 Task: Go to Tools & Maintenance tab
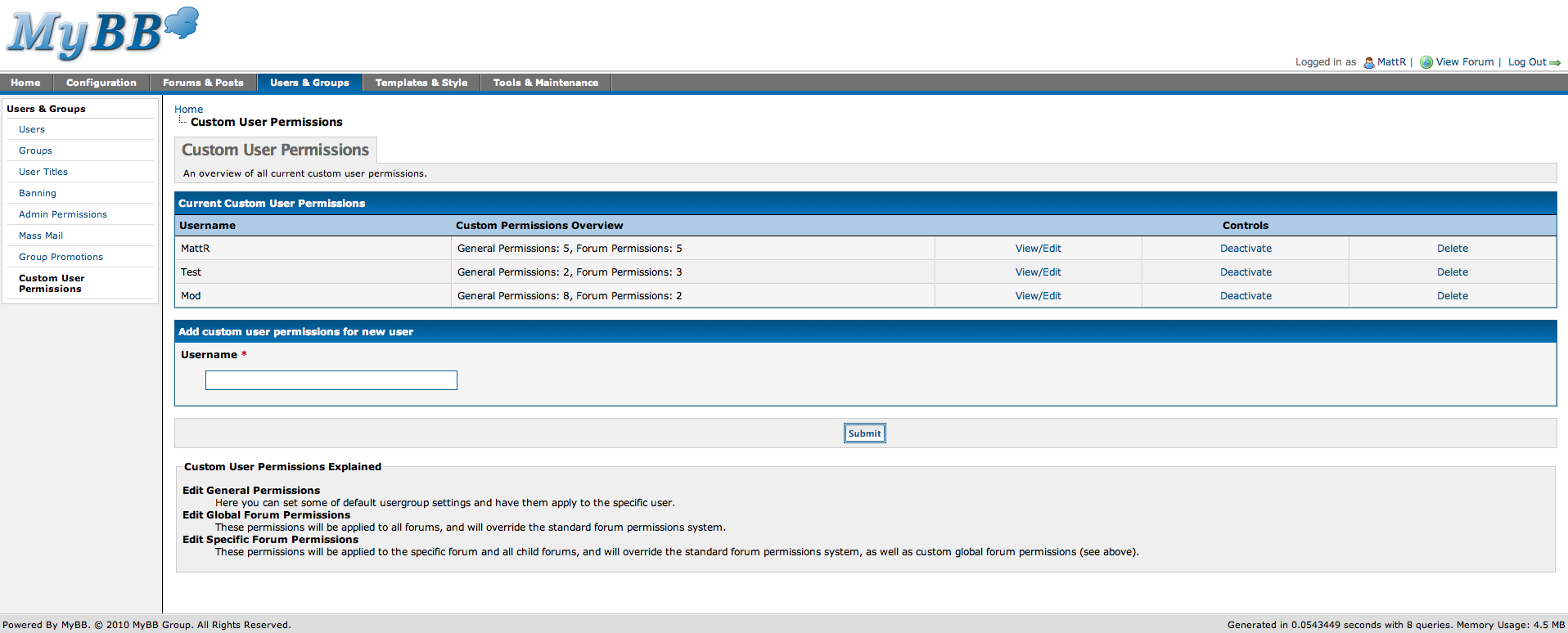point(546,83)
